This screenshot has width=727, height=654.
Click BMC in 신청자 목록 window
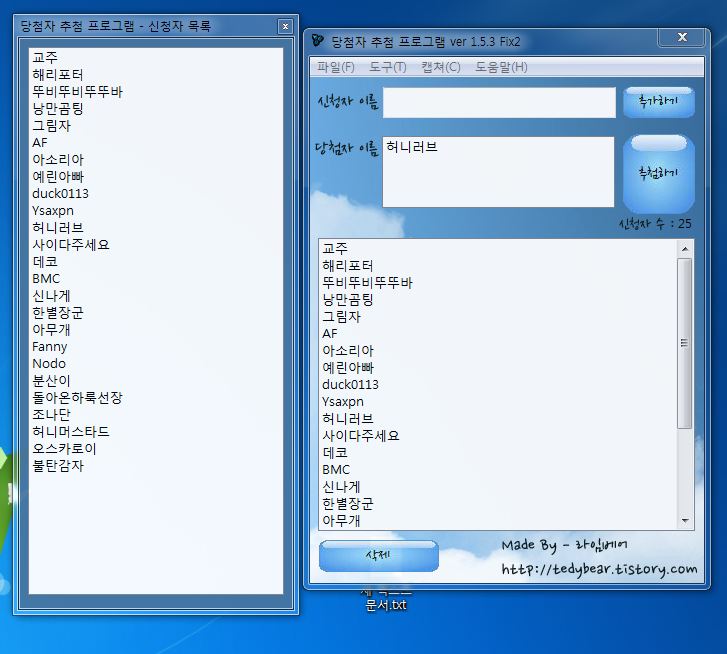point(46,279)
